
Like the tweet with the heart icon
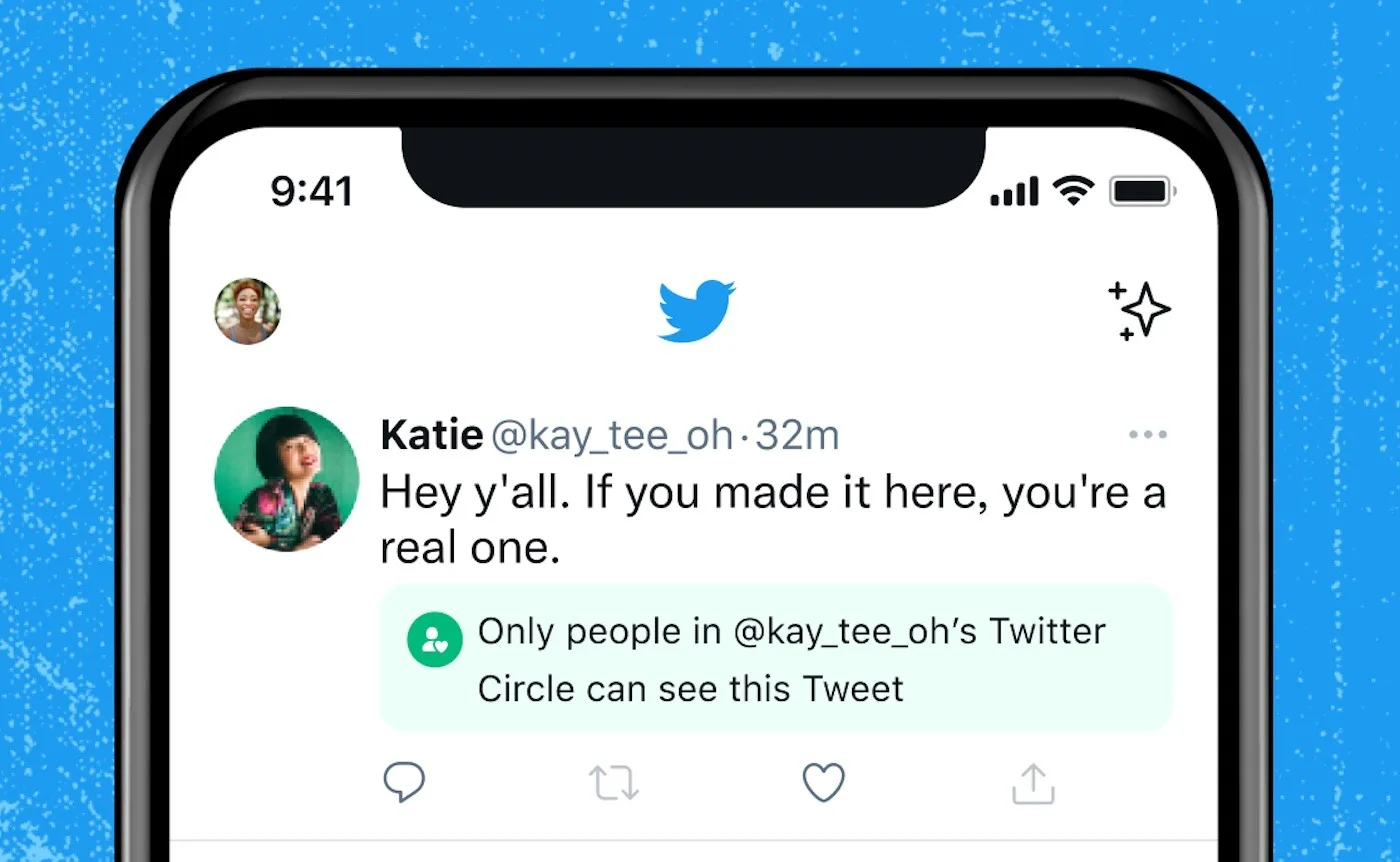click(x=824, y=783)
